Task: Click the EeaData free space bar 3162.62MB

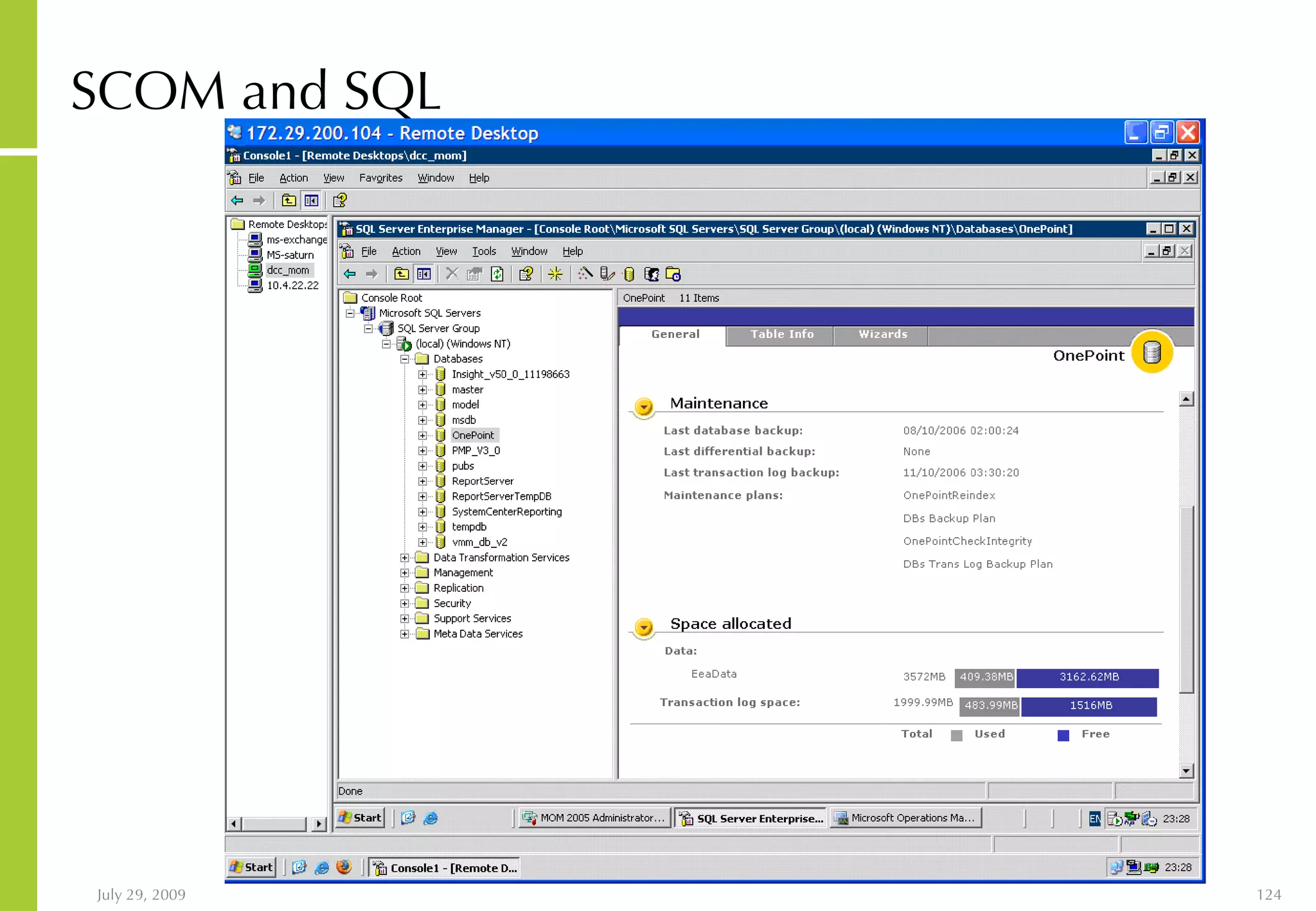Action: pyautogui.click(x=1088, y=677)
